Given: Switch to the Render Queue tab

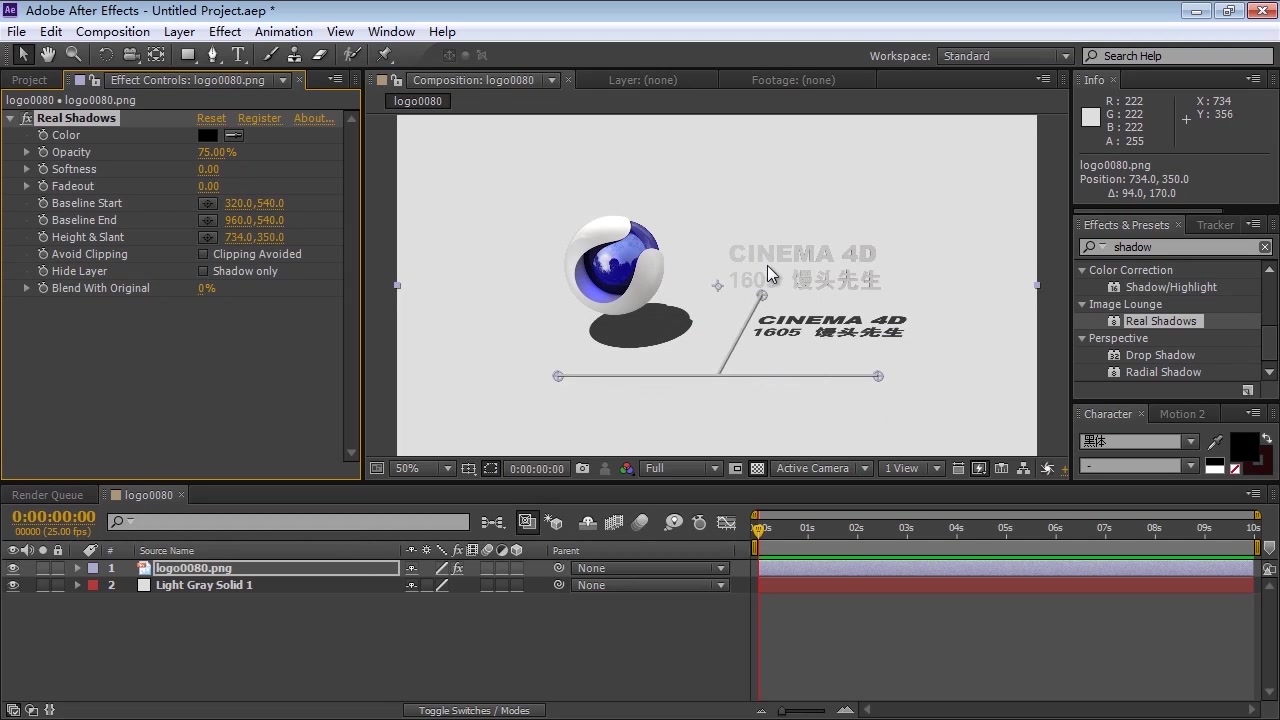Looking at the screenshot, I should pyautogui.click(x=47, y=495).
